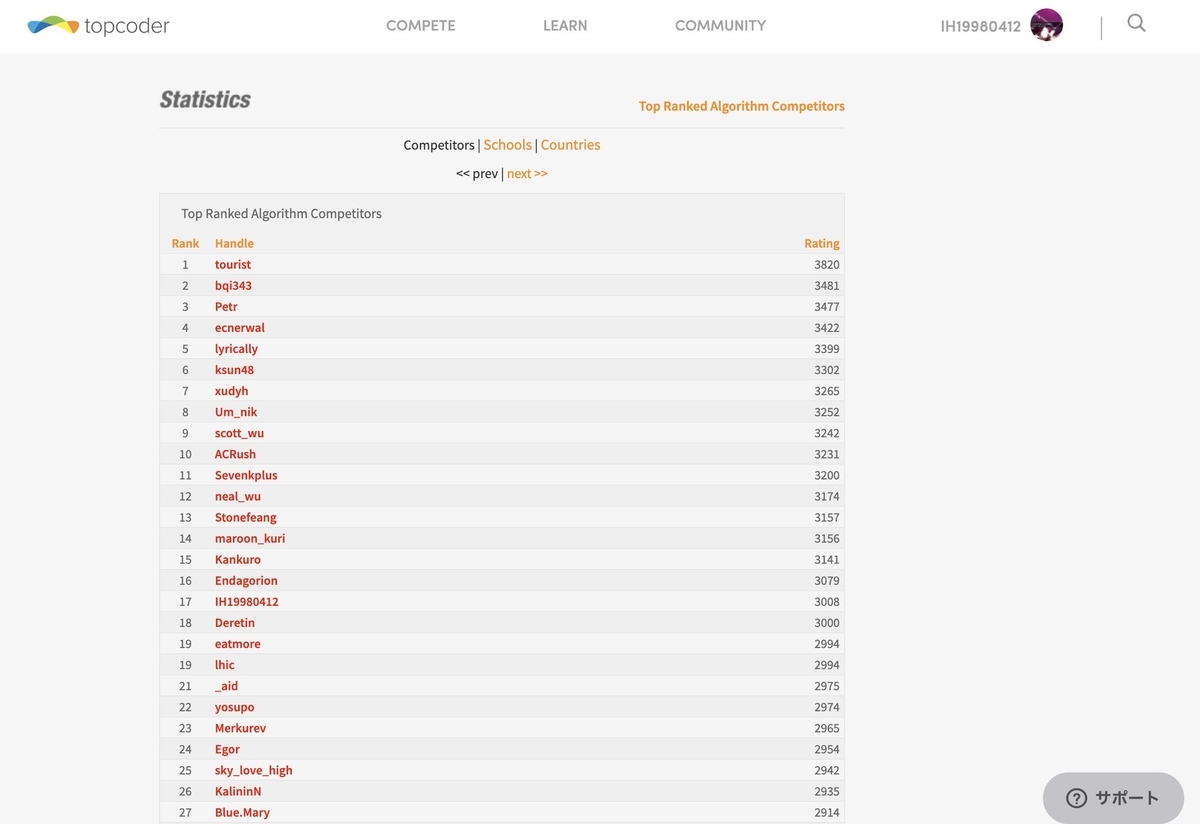Click the rating value 3477
The image size is (1200, 824).
[827, 307]
